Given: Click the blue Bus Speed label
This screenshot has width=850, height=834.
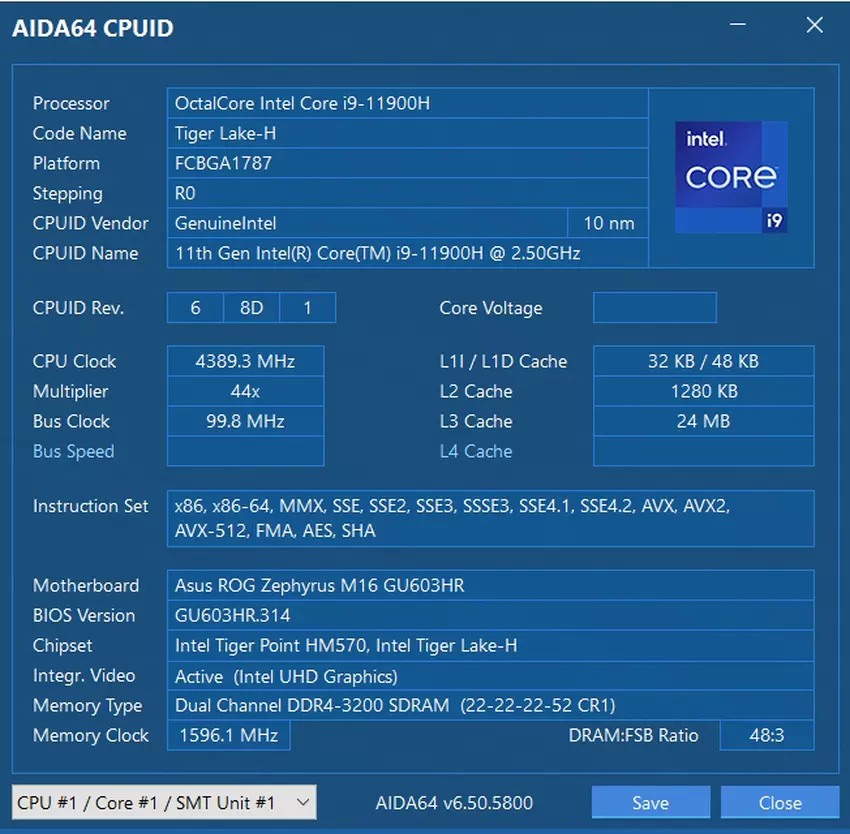Looking at the screenshot, I should tap(73, 451).
